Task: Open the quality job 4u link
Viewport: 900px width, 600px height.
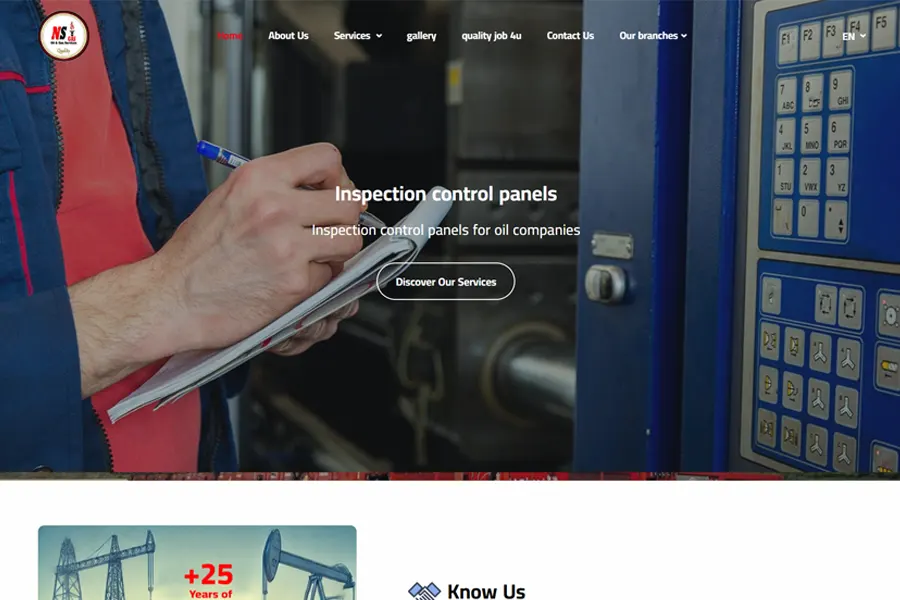Action: point(491,36)
